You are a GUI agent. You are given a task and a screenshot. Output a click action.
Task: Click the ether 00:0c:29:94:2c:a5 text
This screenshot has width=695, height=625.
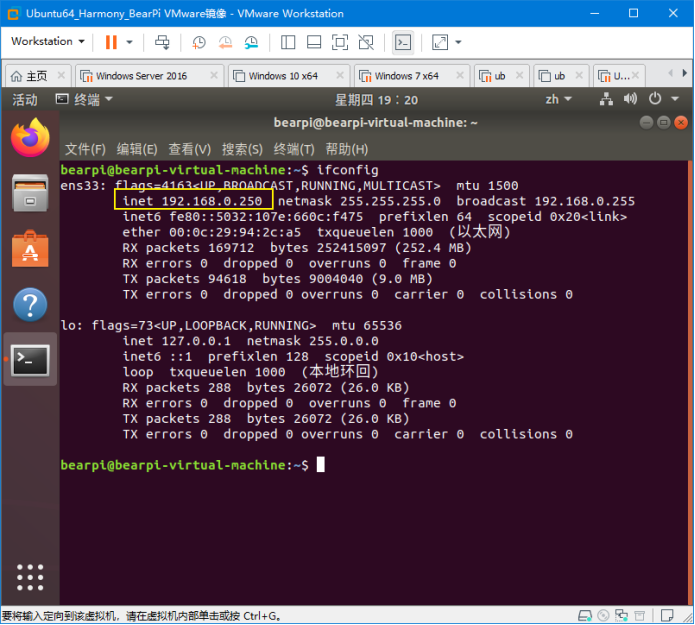pyautogui.click(x=211, y=232)
